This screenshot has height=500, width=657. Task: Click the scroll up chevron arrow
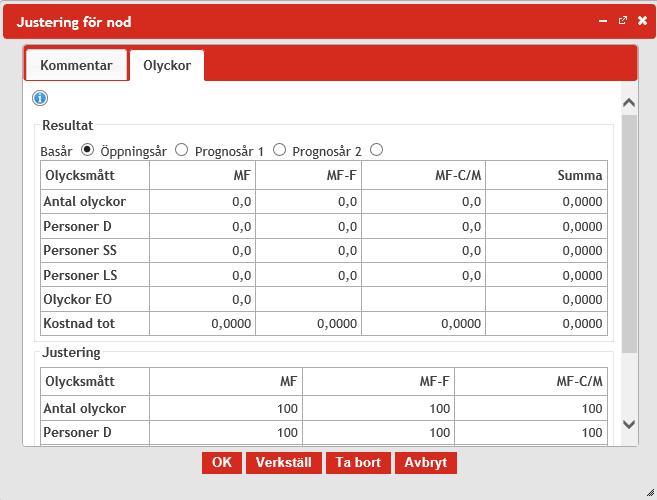point(629,103)
